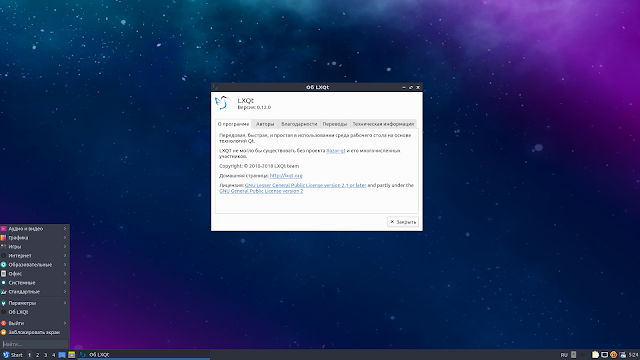Maximize the Об LXQt window
The width and height of the screenshot is (640, 360).
coord(411,87)
